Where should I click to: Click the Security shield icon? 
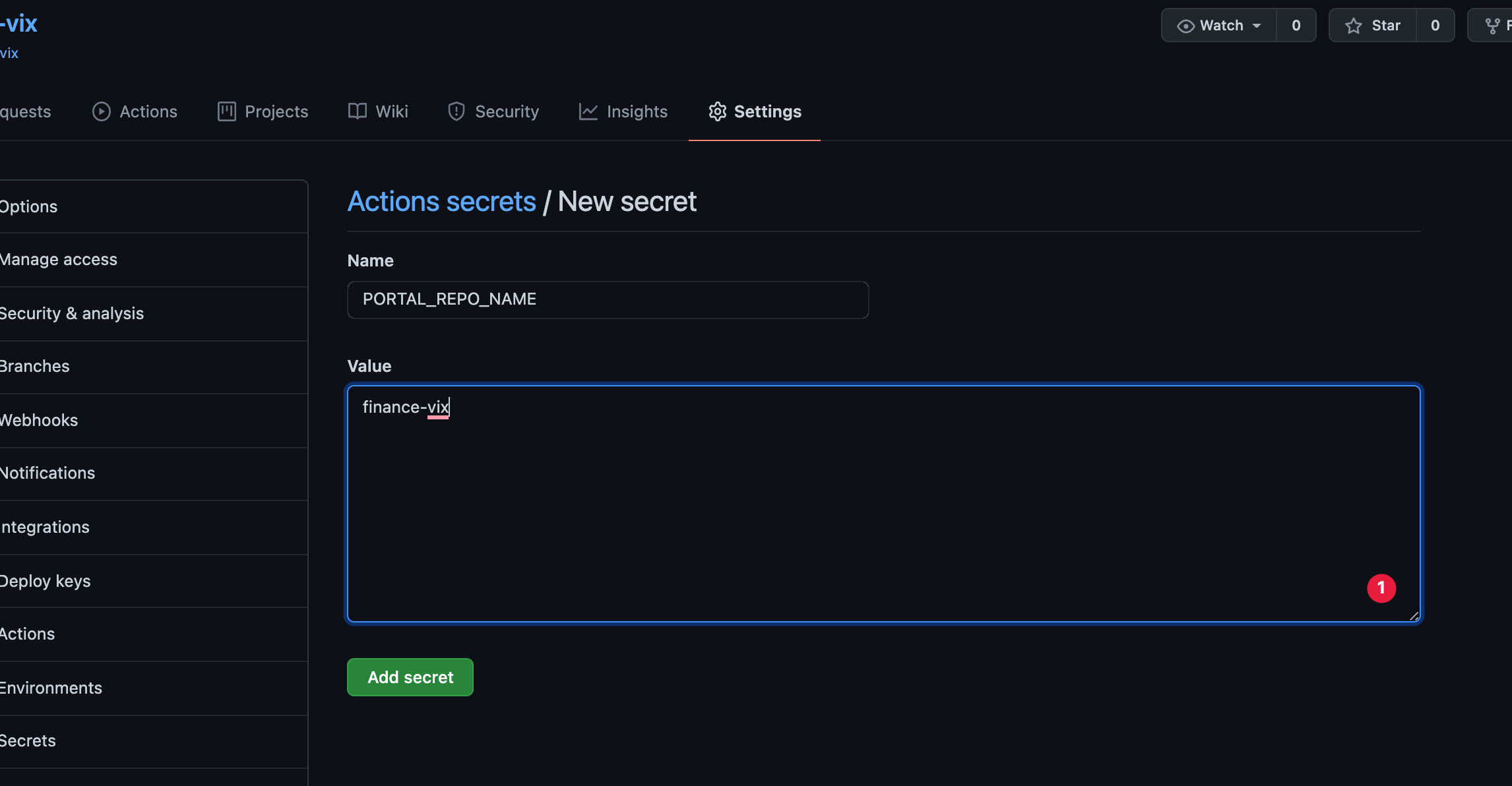(x=456, y=111)
